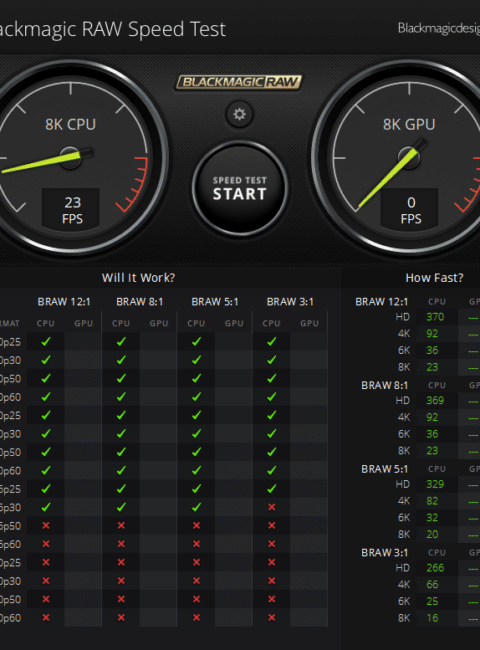Click the red X in BRAW 3:1 p30 row with other checks
The height and width of the screenshot is (650, 480).
(272, 507)
